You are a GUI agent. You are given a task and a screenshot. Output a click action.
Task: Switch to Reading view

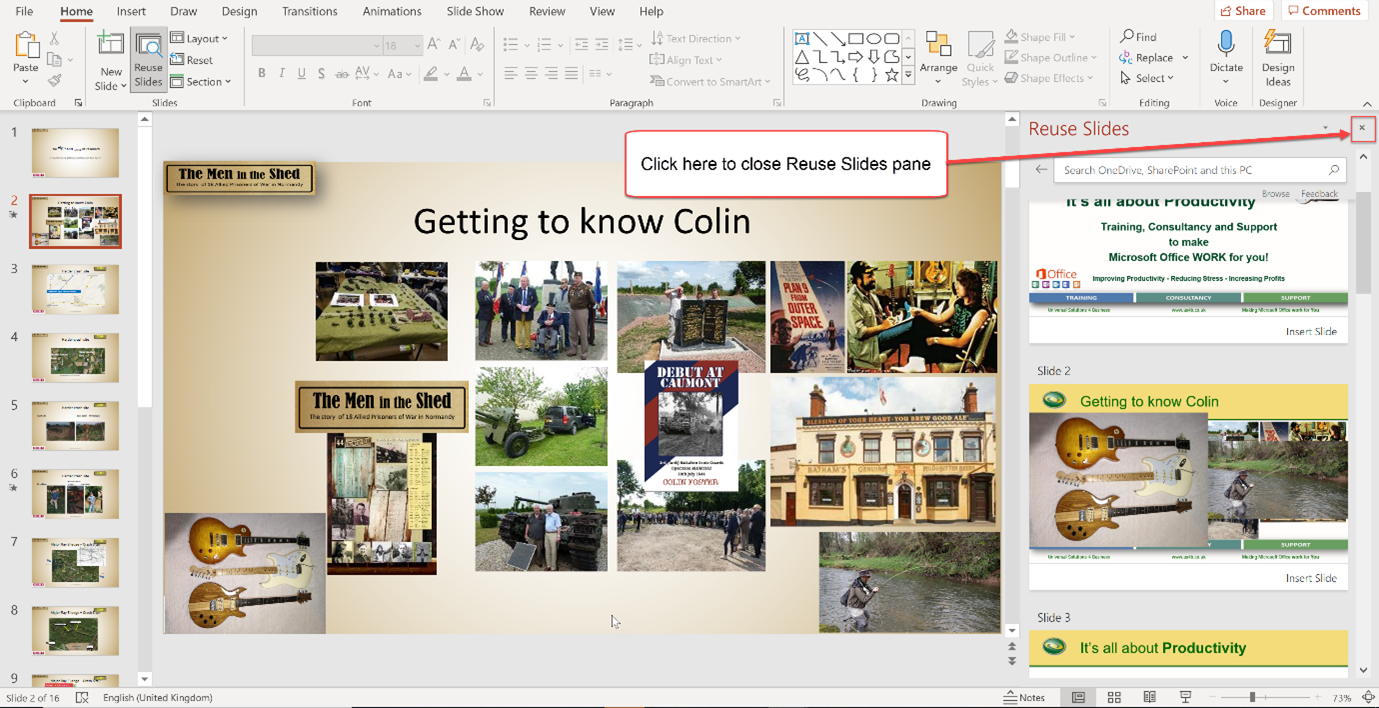tap(1150, 697)
